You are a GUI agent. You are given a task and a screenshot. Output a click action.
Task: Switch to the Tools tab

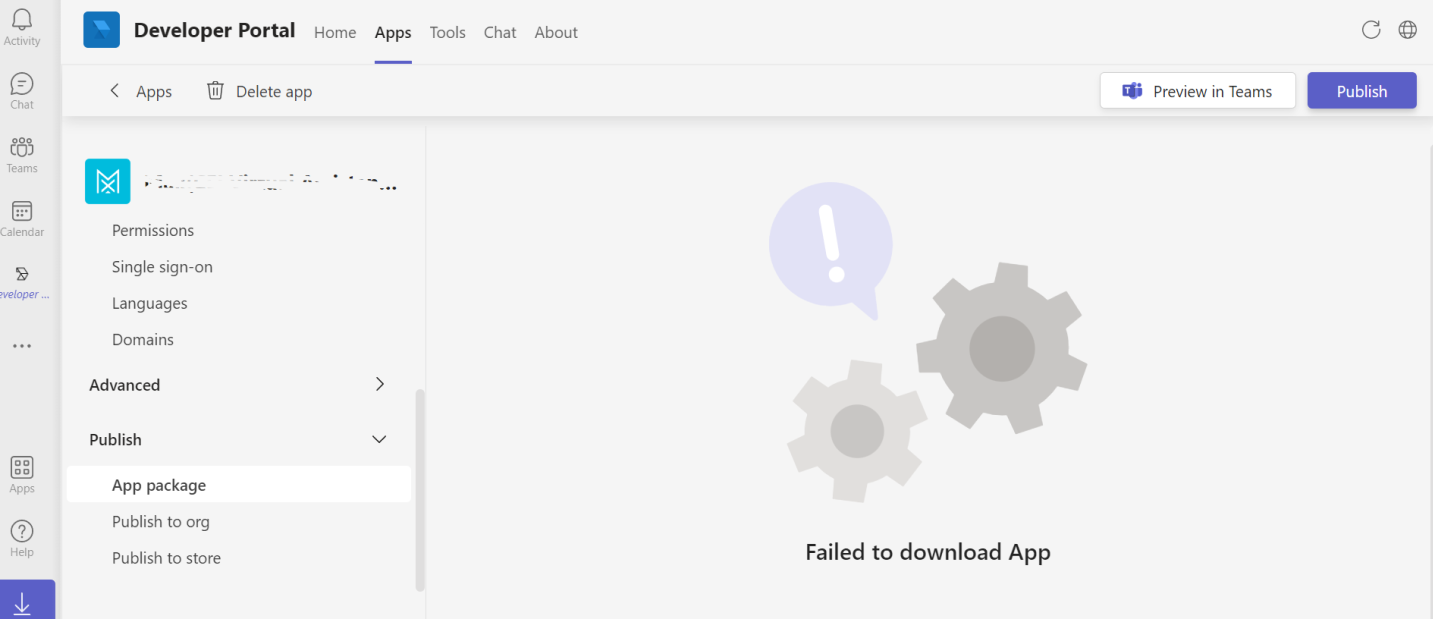[447, 32]
